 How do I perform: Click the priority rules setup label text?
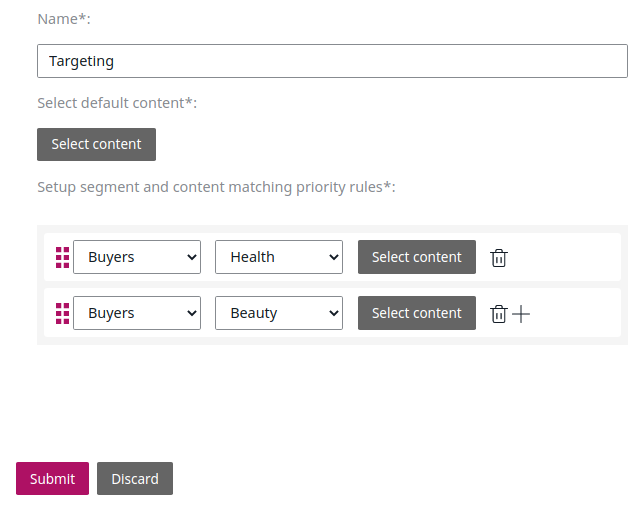click(215, 186)
